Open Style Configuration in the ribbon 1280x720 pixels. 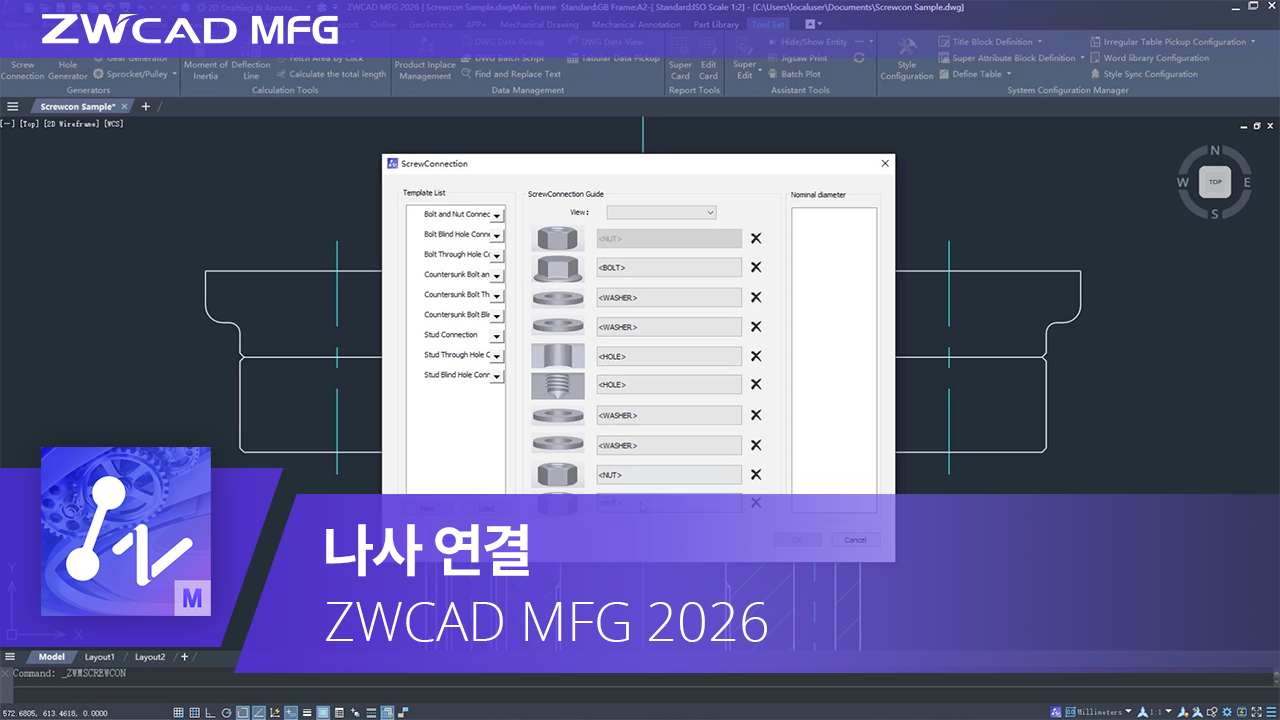(x=907, y=60)
